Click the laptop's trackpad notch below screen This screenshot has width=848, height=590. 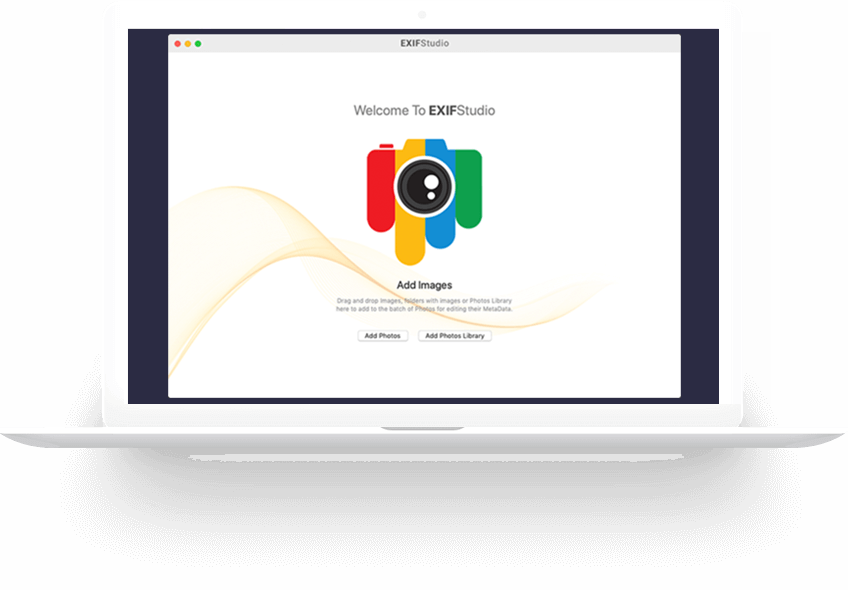pyautogui.click(x=423, y=429)
